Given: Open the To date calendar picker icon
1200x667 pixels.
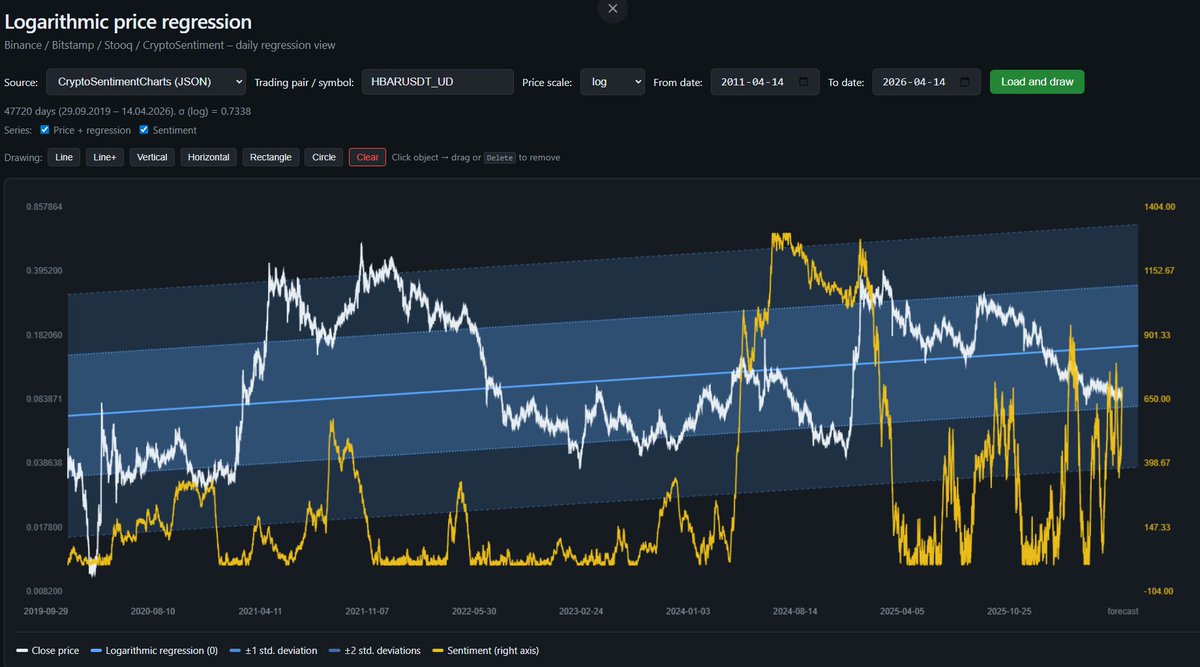Looking at the screenshot, I should click(x=966, y=82).
